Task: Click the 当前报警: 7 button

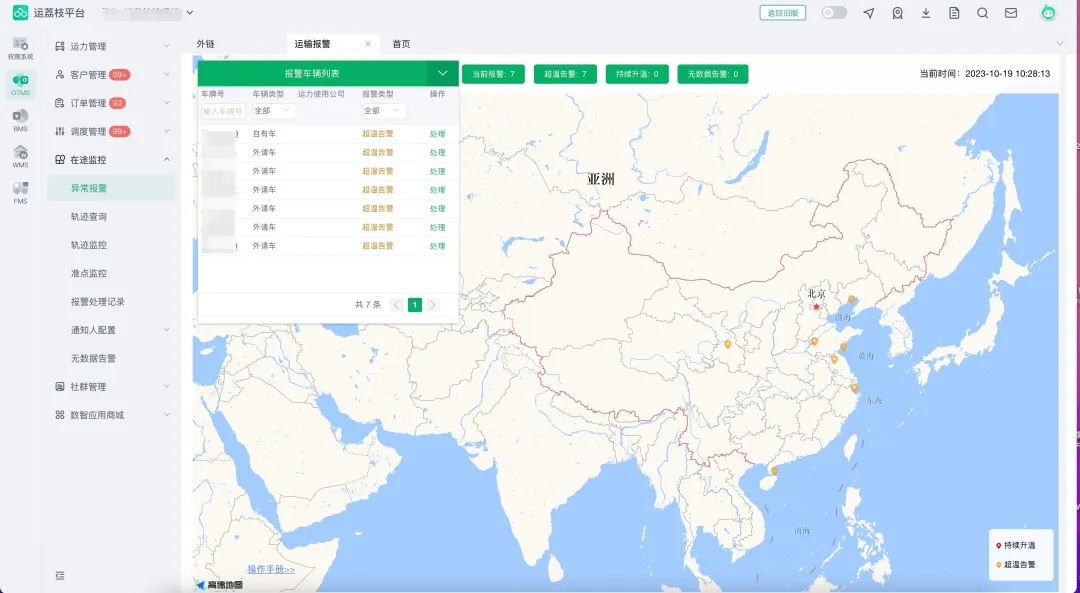Action: (493, 74)
